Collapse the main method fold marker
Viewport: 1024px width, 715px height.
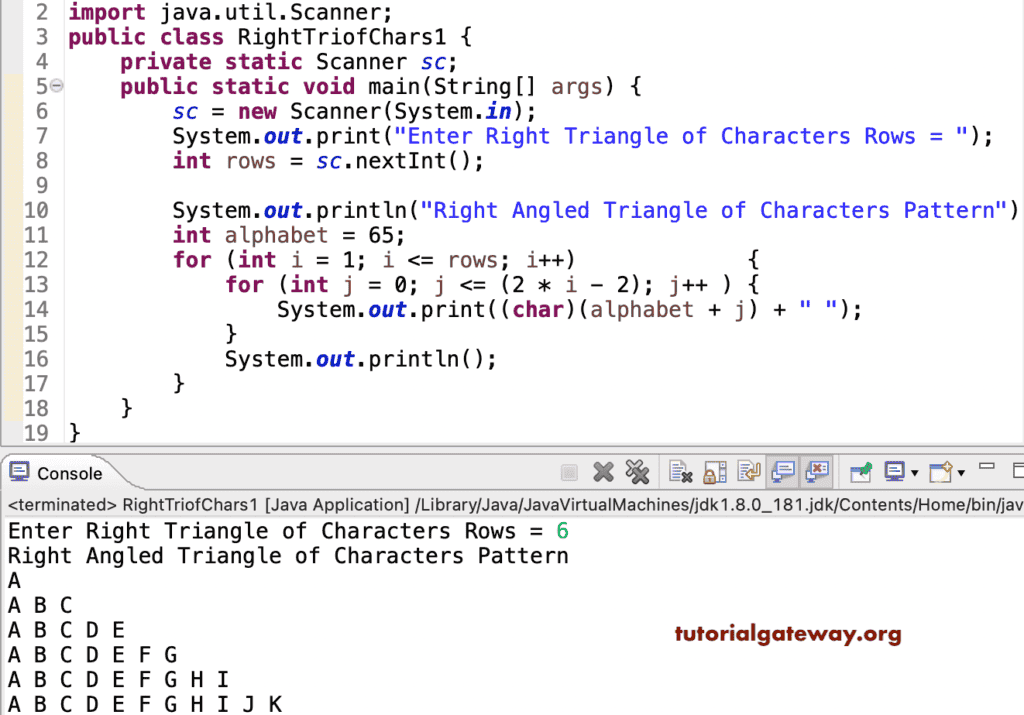click(55, 87)
